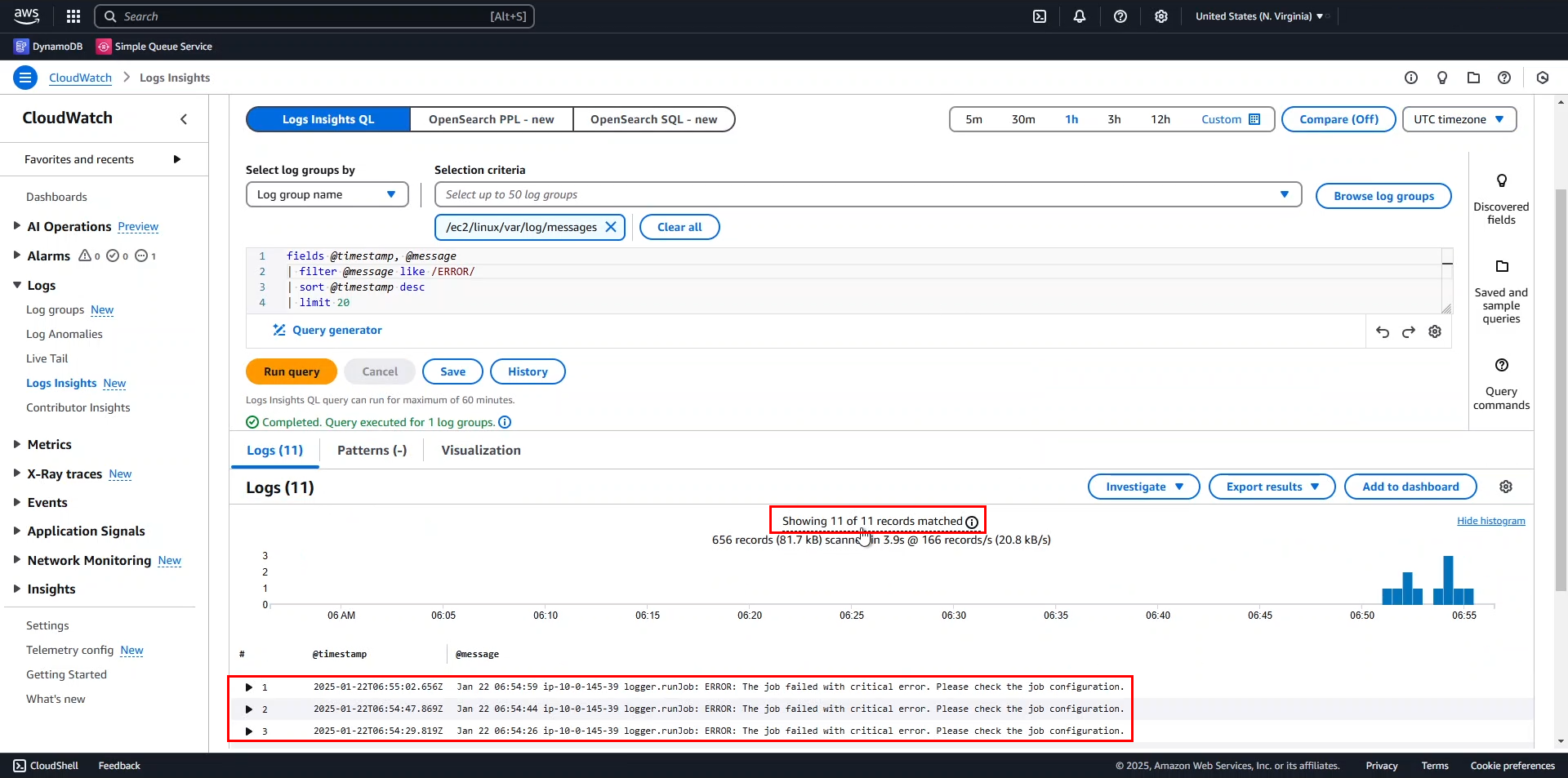This screenshot has height=778, width=1568.
Task: Undo the last query edit
Action: pos(1383,331)
